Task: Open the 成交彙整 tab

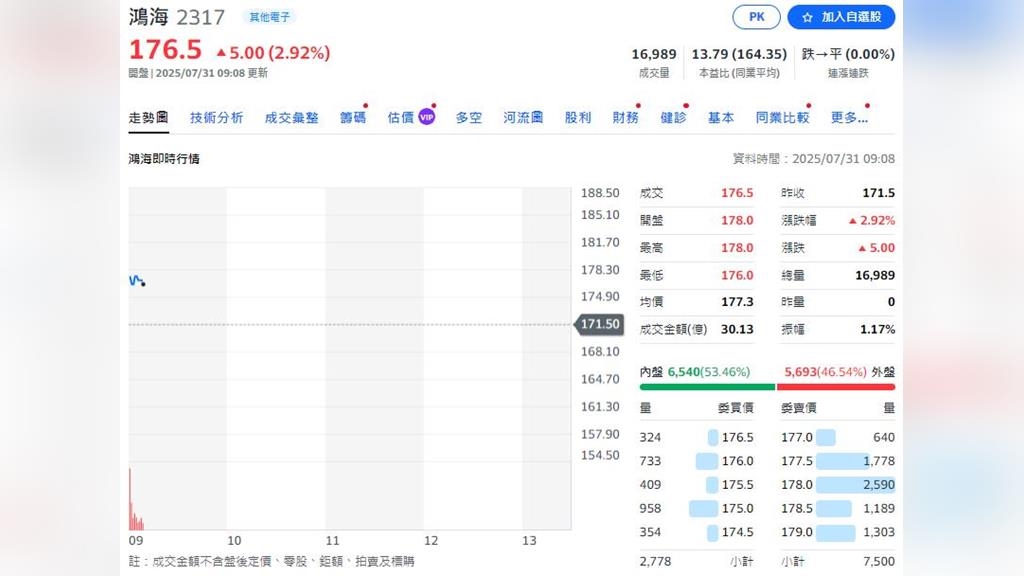Action: coord(291,118)
